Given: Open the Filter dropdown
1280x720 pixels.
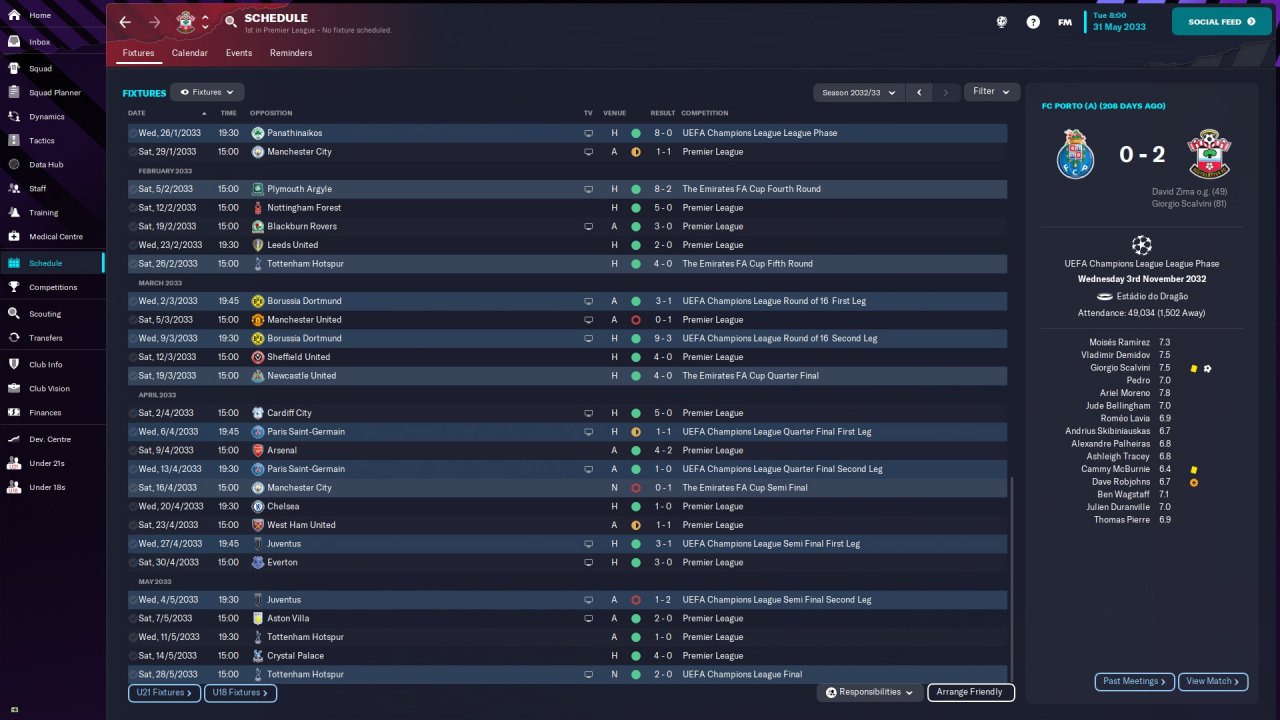Looking at the screenshot, I should point(992,91).
